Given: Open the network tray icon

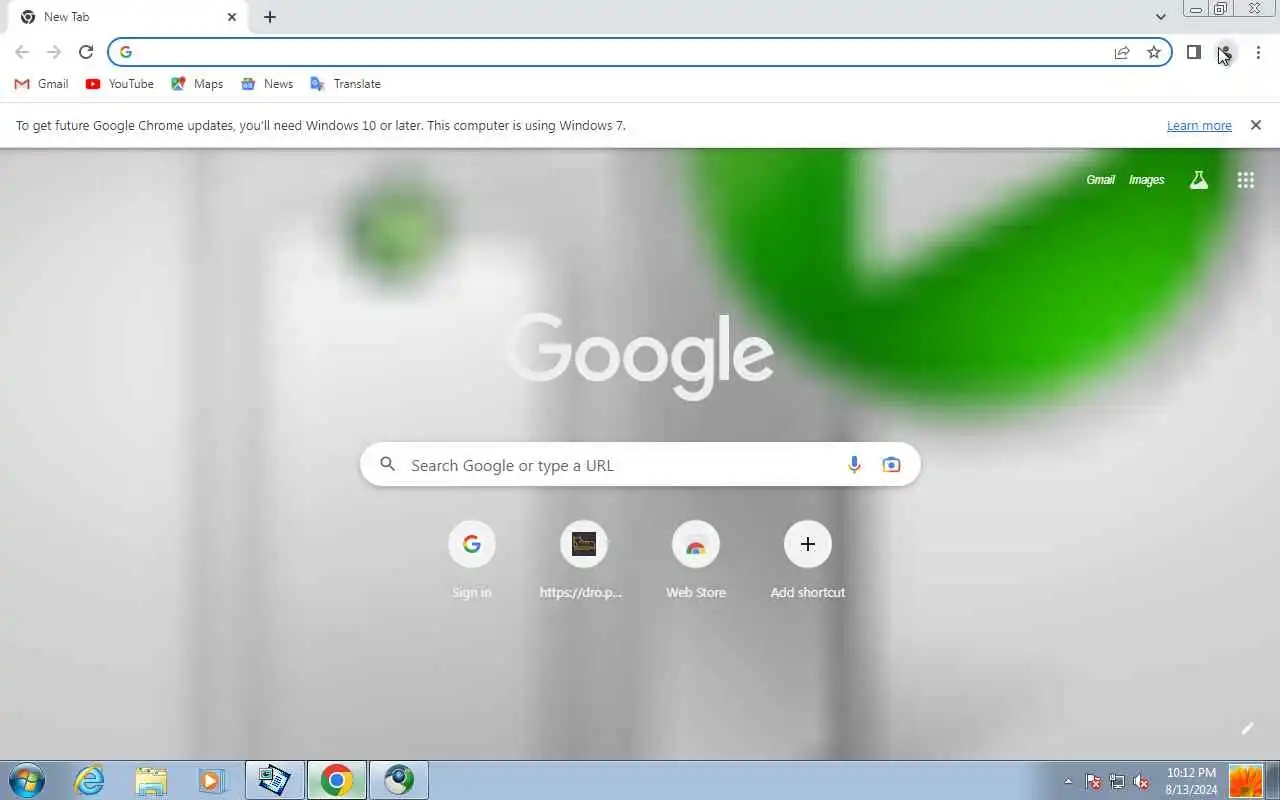Looking at the screenshot, I should pos(1117,781).
